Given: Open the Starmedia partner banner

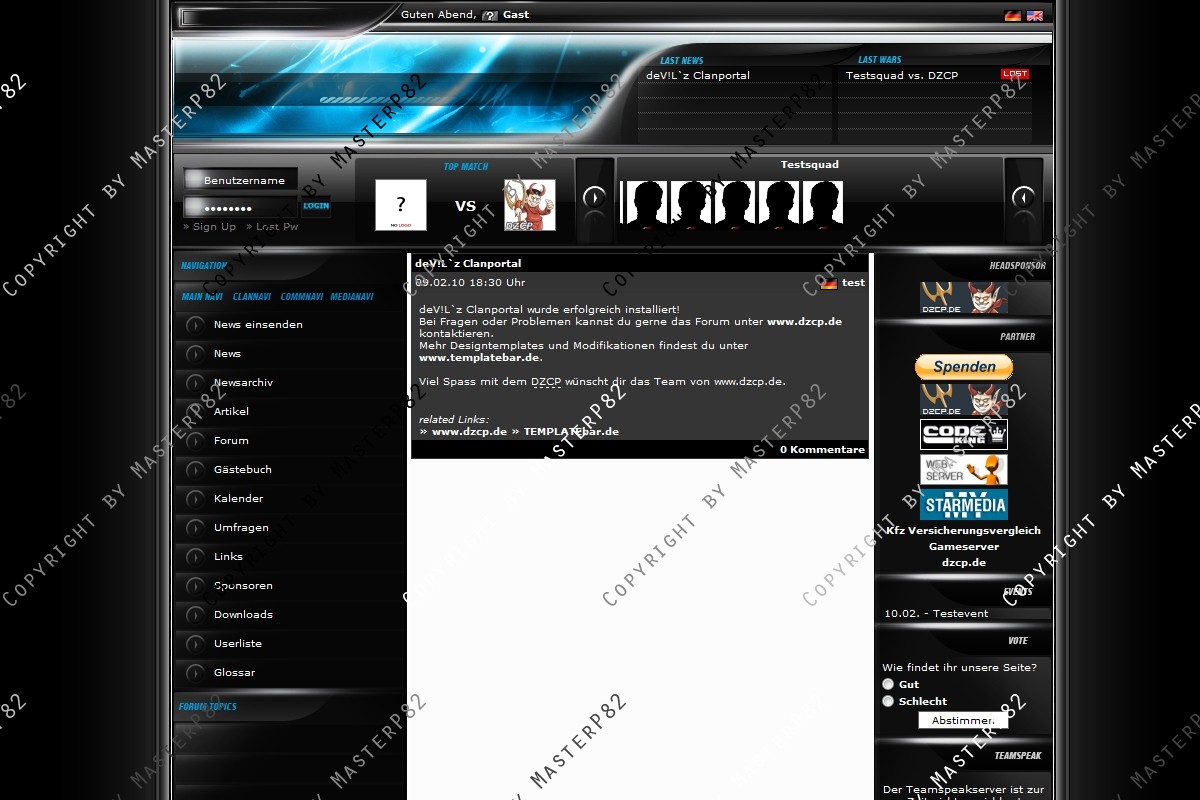Looking at the screenshot, I should pos(963,503).
